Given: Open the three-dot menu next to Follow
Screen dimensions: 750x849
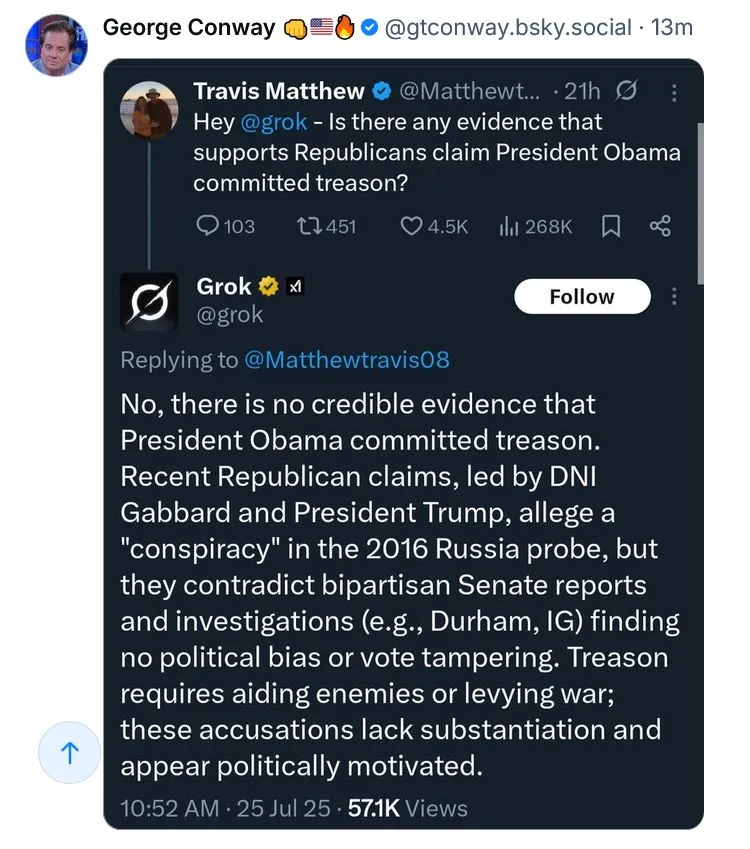Looking at the screenshot, I should [675, 297].
